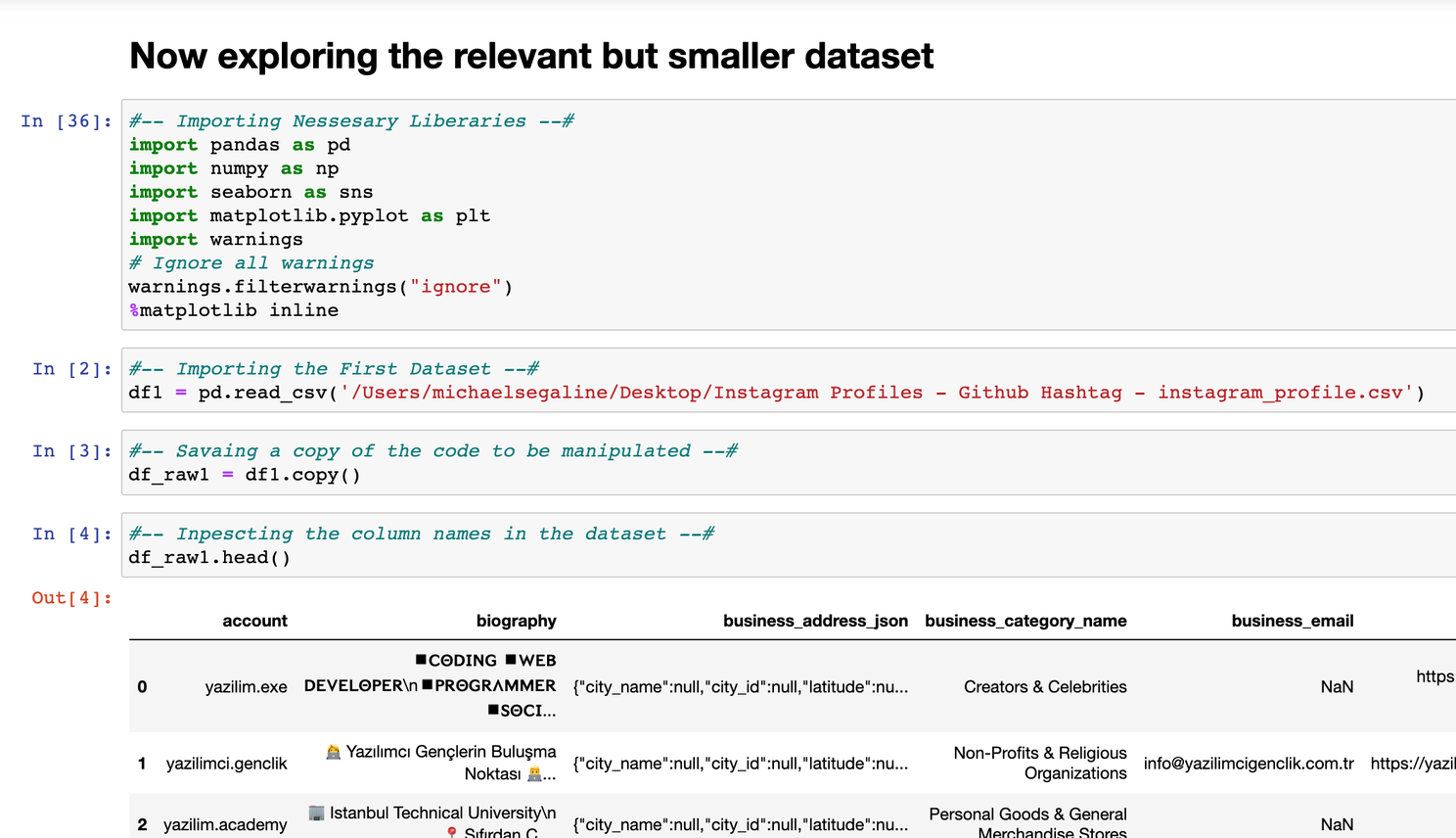
Task: Click the df_raw1.head() code line
Action: click(209, 558)
